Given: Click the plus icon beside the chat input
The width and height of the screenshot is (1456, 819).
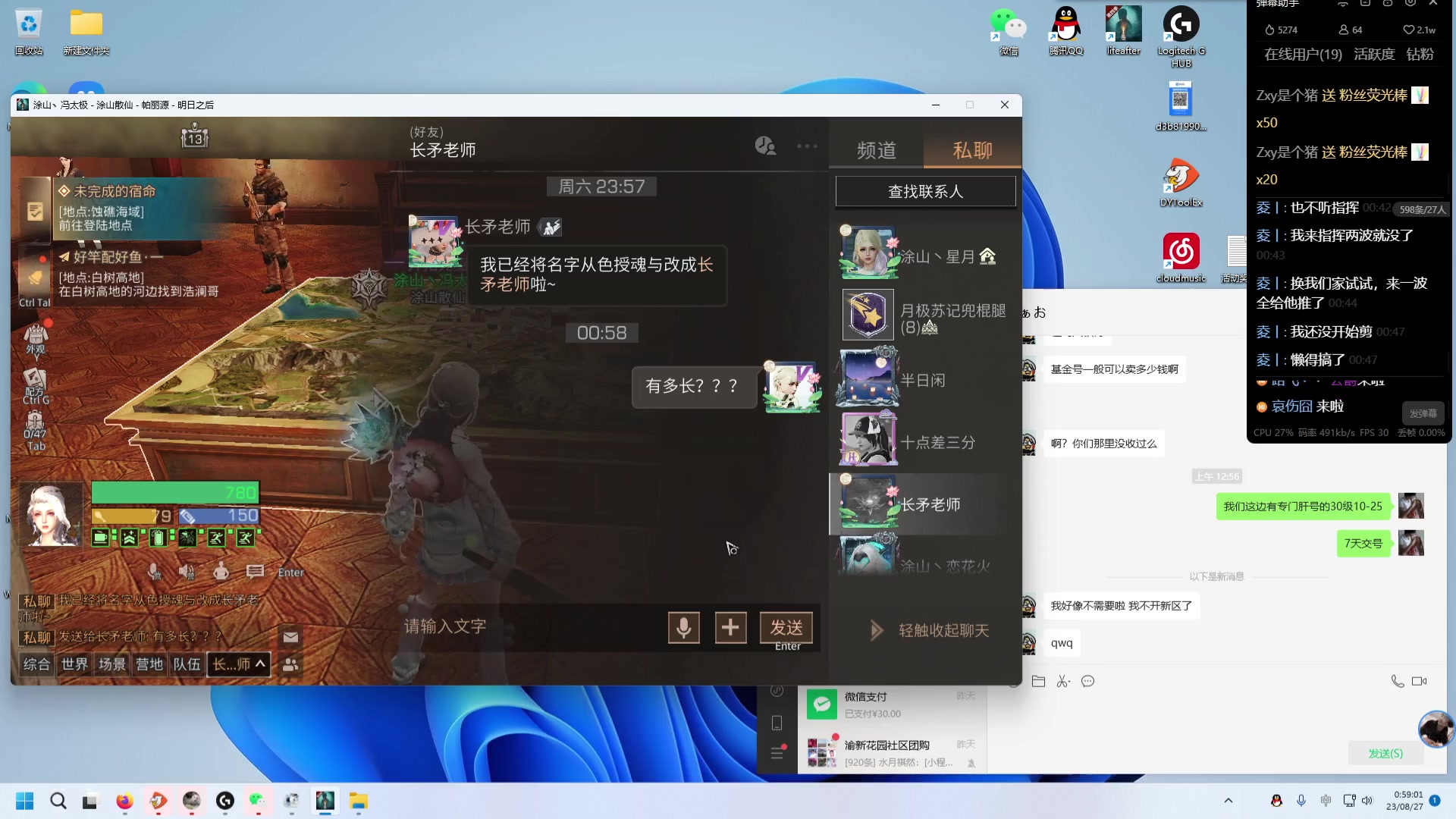Looking at the screenshot, I should 730,627.
